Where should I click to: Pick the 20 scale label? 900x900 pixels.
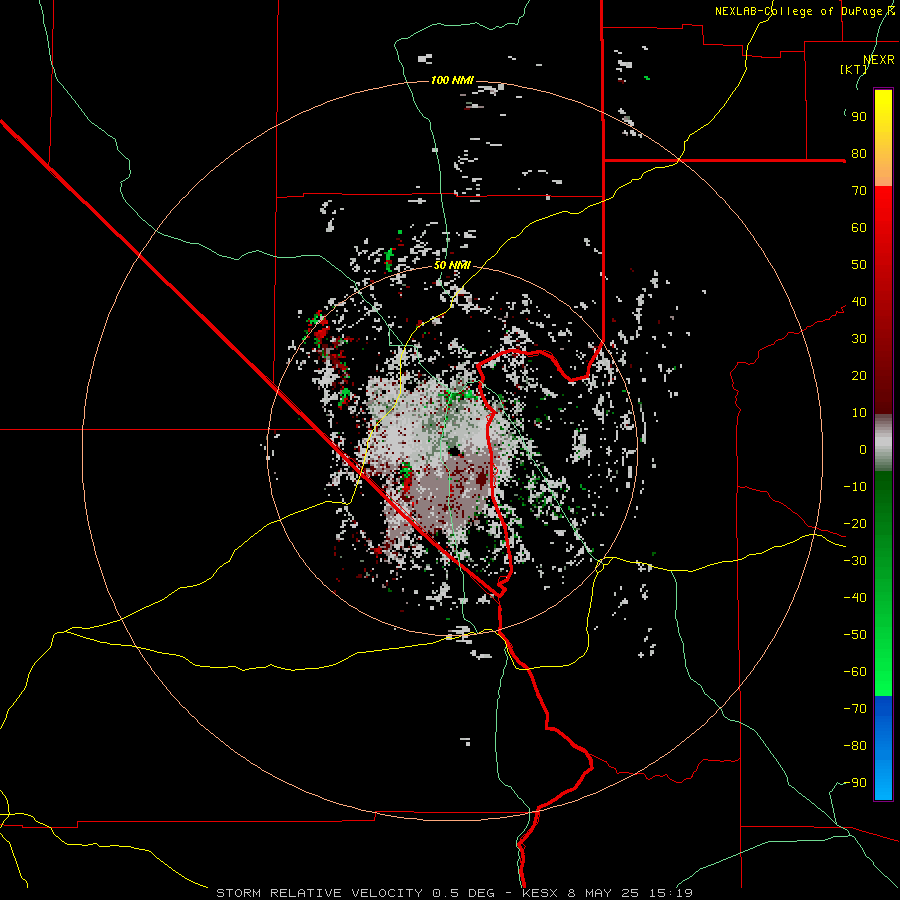pos(859,376)
